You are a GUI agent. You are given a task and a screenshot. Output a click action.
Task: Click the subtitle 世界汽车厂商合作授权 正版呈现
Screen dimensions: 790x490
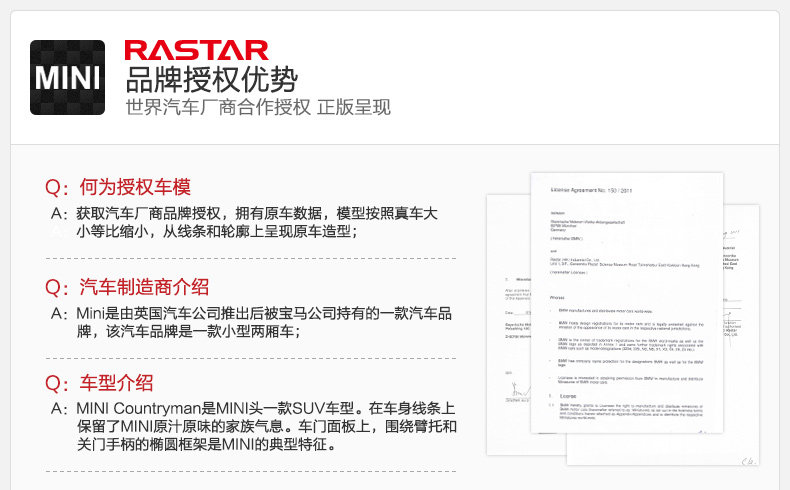[x=258, y=107]
